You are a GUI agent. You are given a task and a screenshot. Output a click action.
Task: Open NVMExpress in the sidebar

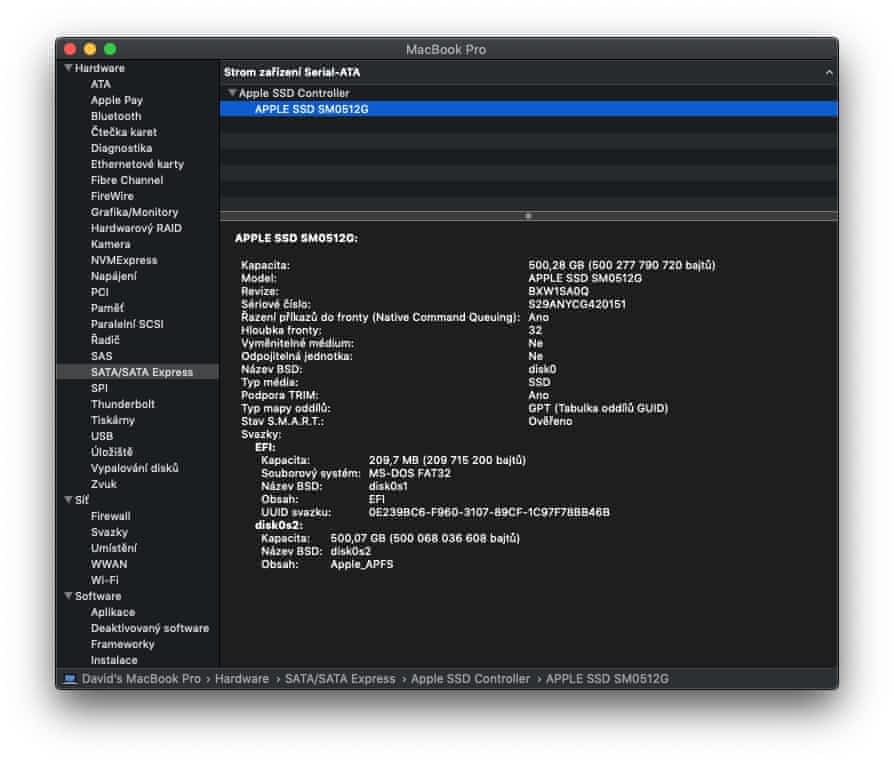[x=124, y=260]
